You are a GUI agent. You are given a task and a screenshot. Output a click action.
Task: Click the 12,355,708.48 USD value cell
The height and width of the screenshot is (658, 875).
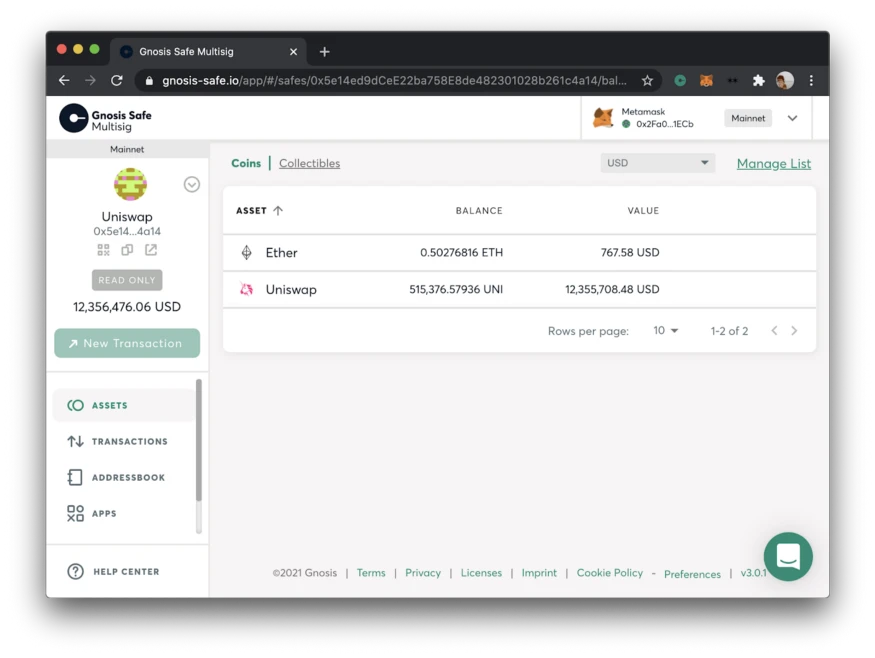(x=612, y=289)
